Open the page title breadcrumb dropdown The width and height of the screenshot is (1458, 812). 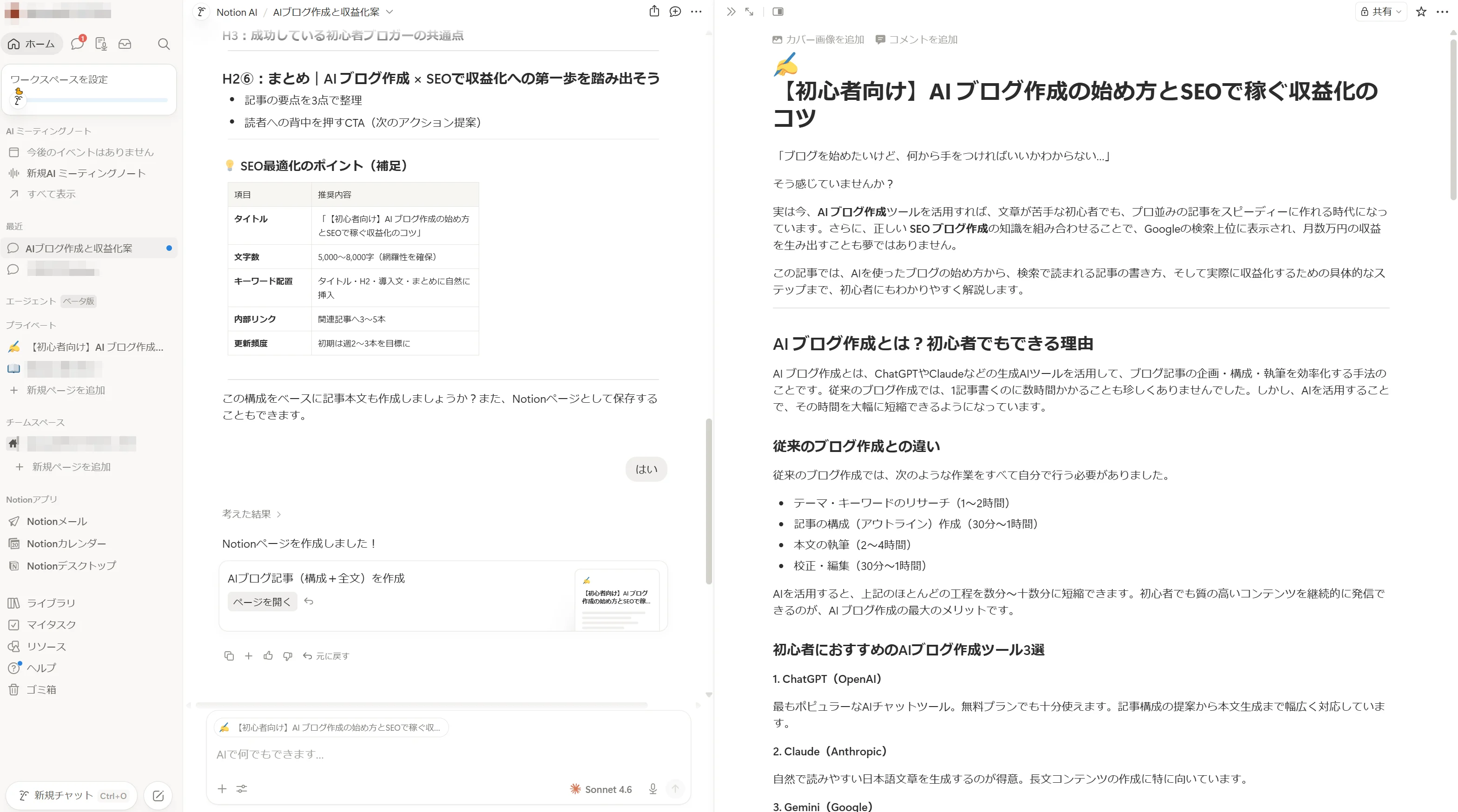(389, 11)
